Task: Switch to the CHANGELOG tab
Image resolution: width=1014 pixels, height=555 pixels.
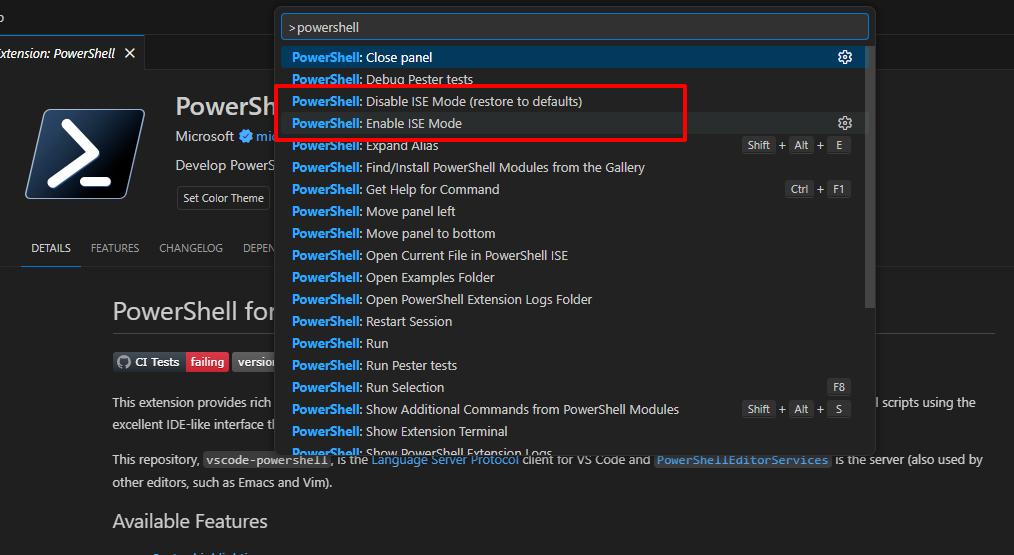Action: (191, 248)
